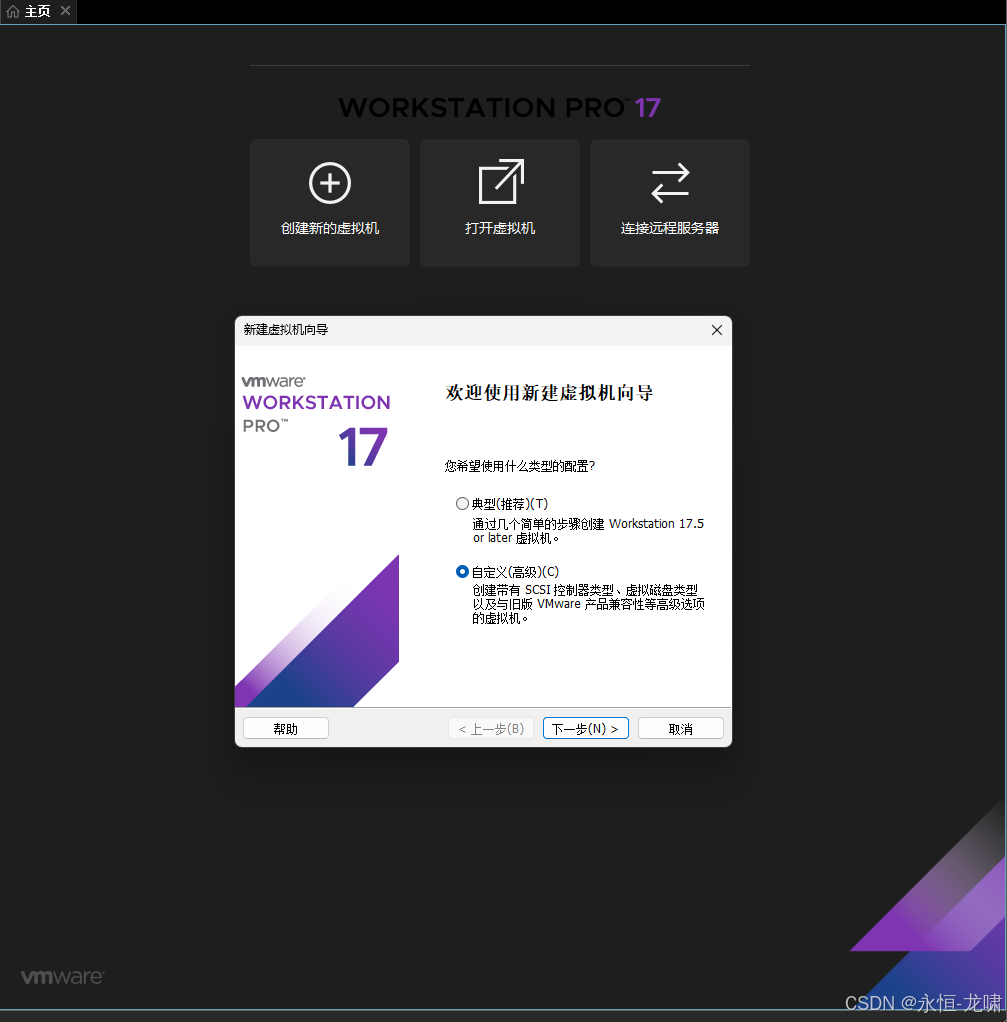Image resolution: width=1007 pixels, height=1022 pixels.
Task: Click the open virtual machine arrow icon
Action: (x=501, y=182)
